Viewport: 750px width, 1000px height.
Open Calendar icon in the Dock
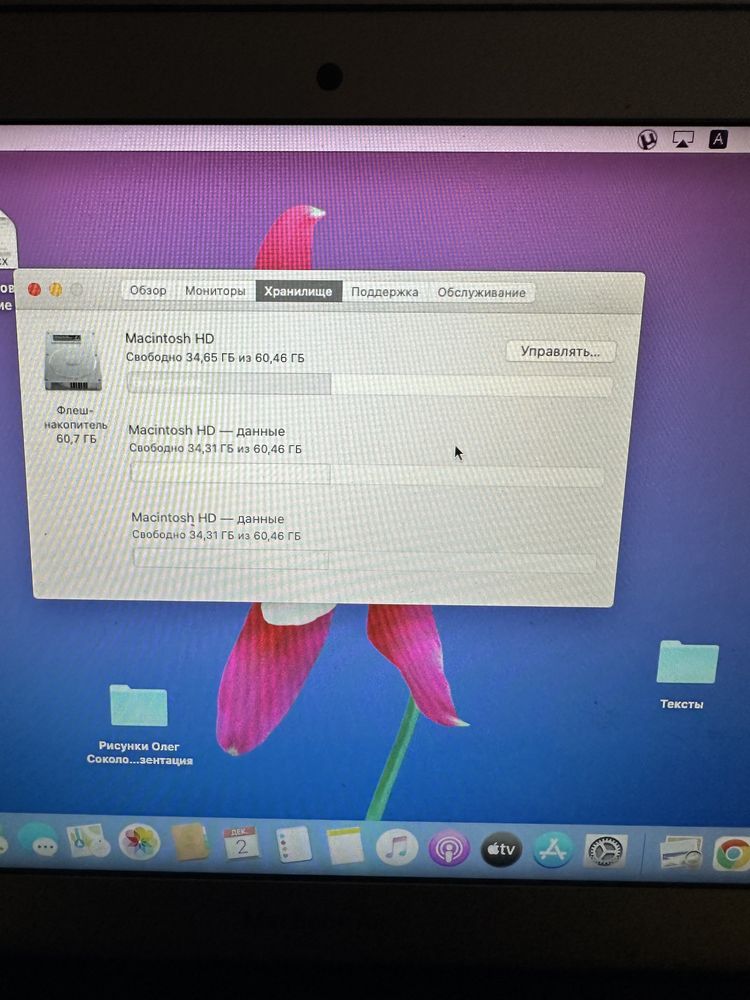pyautogui.click(x=241, y=844)
